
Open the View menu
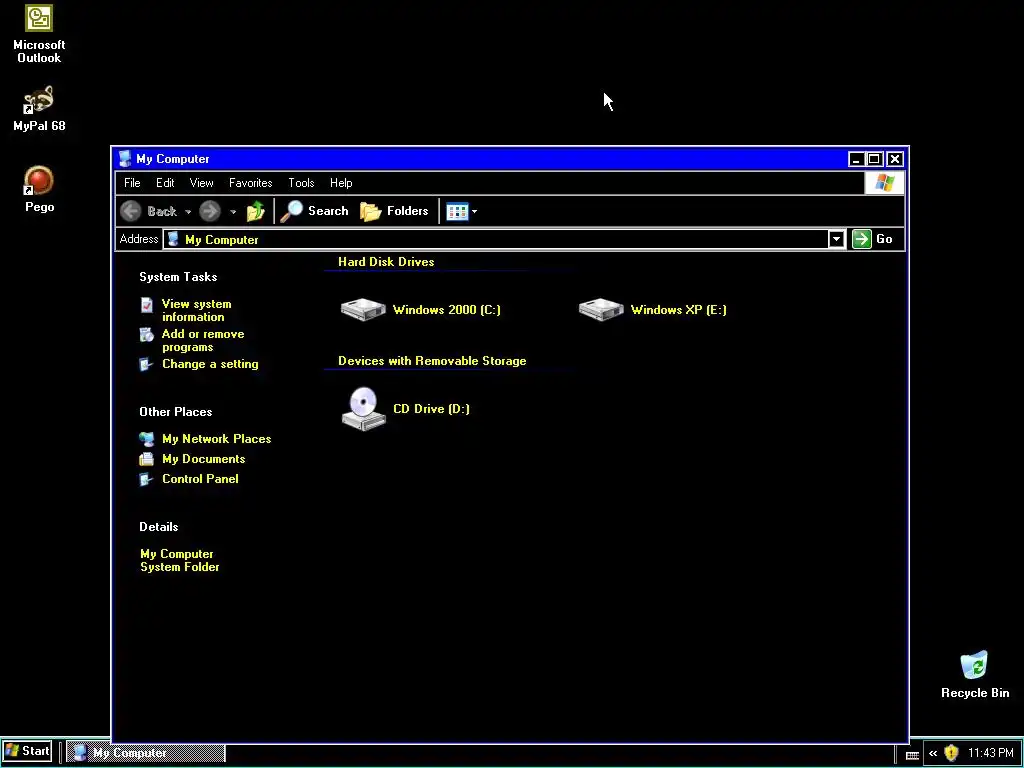[x=201, y=183]
